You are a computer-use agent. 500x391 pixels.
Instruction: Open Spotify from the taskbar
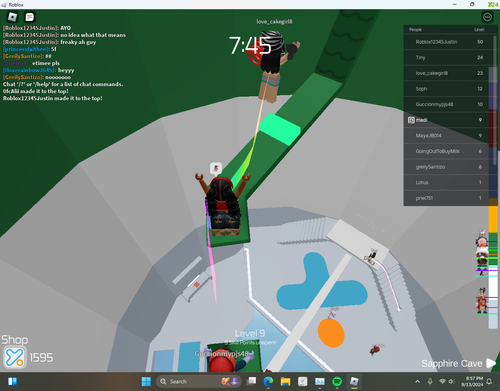coord(337,381)
